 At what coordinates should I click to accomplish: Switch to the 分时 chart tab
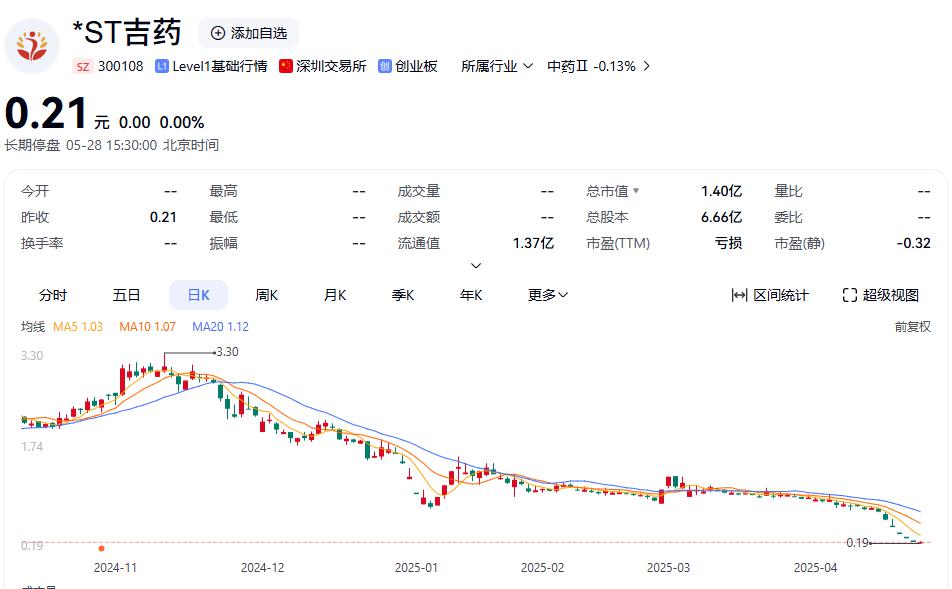[x=53, y=295]
